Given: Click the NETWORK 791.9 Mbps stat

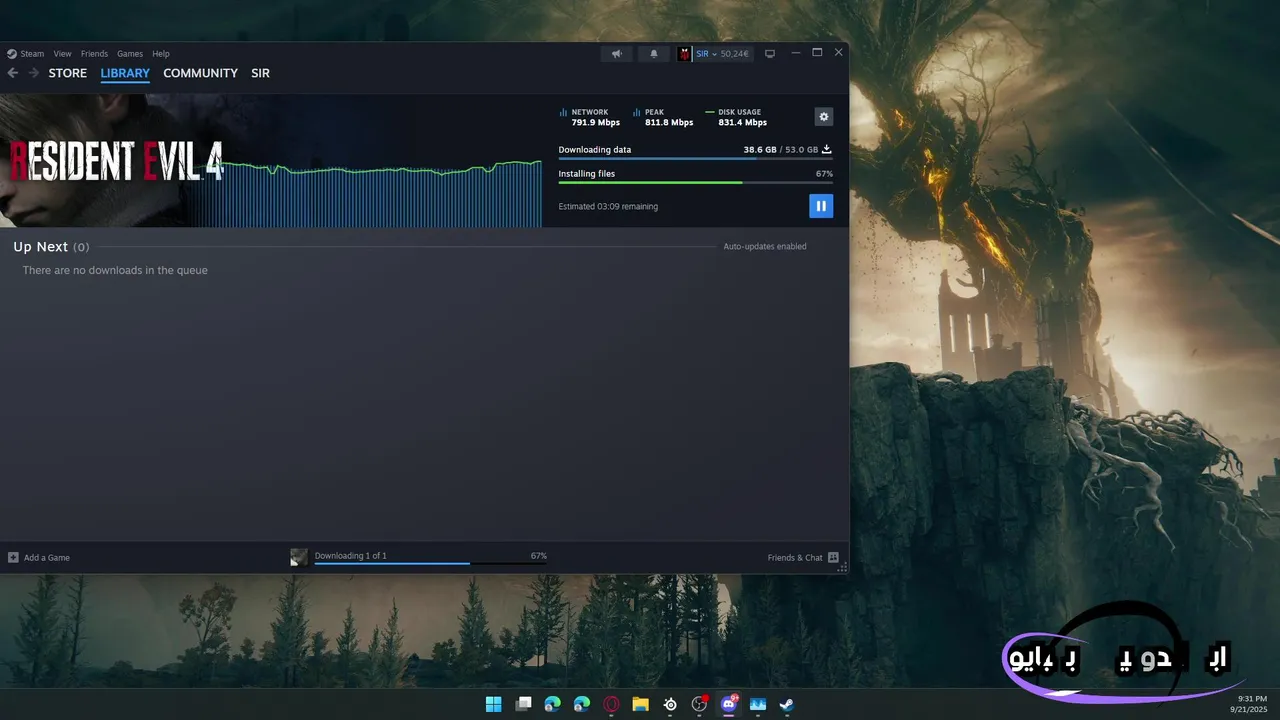Looking at the screenshot, I should click(x=590, y=118).
